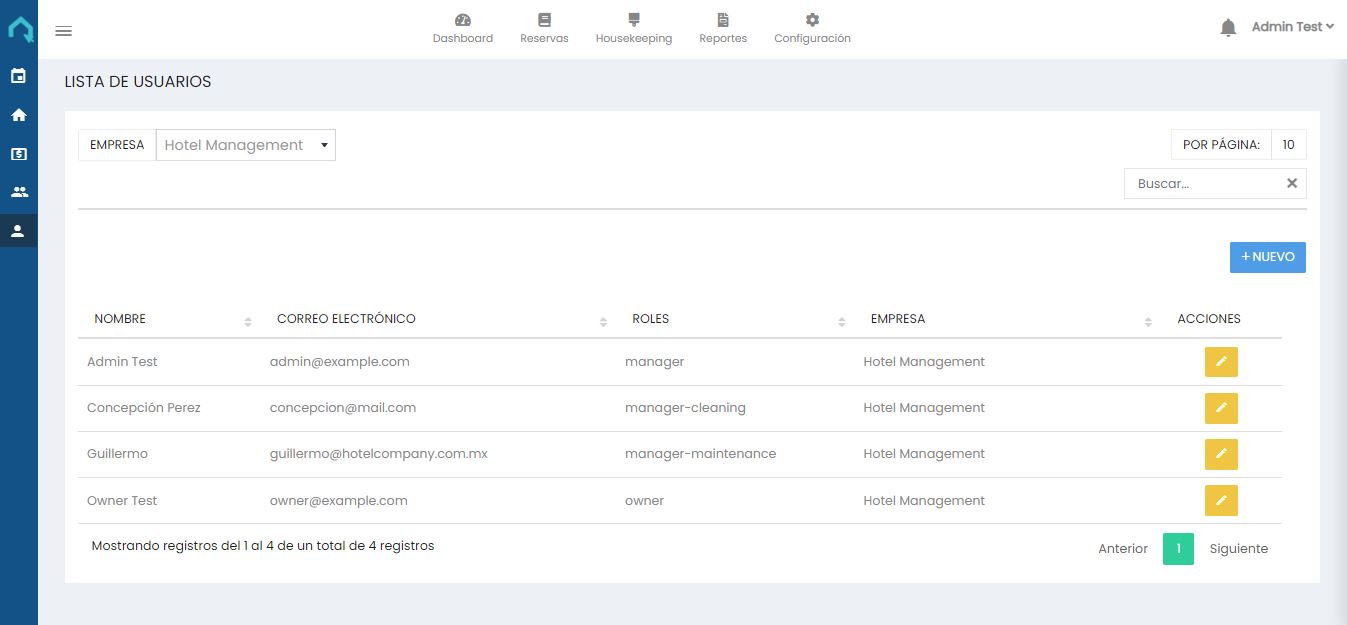The height and width of the screenshot is (625, 1347).
Task: Click the + NUEVO button
Action: [x=1267, y=257]
